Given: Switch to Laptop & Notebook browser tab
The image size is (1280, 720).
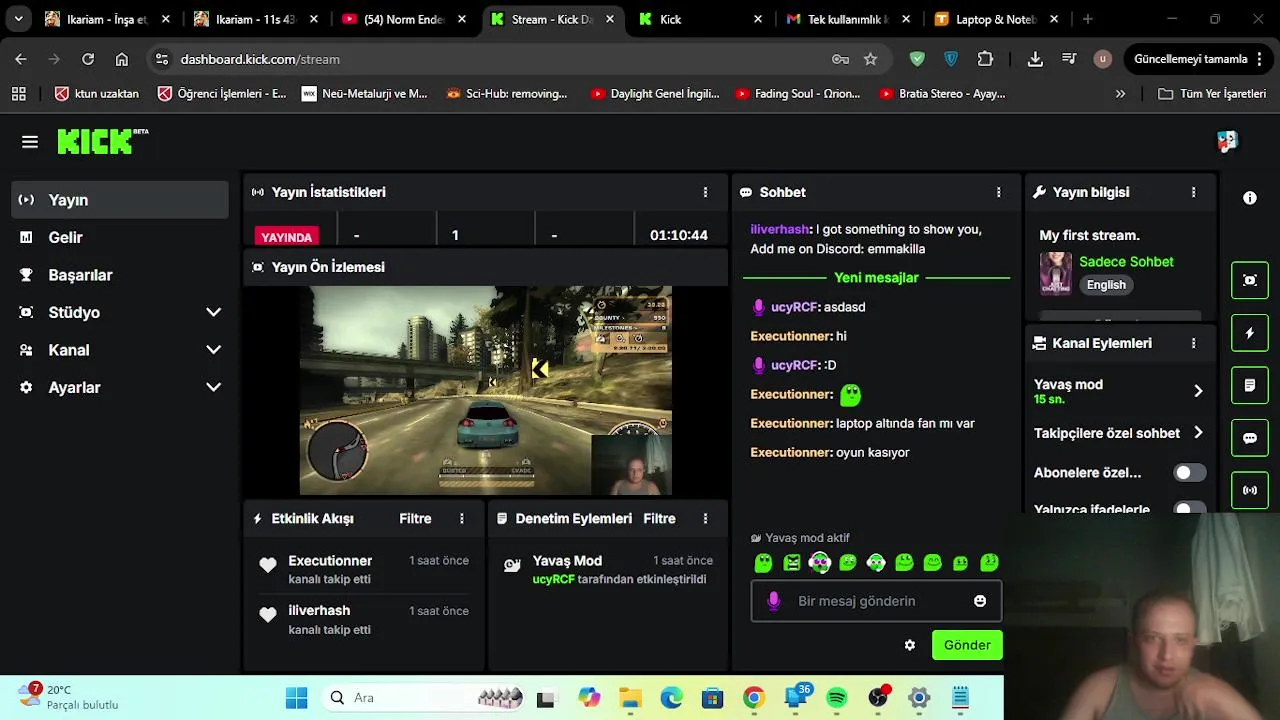Looking at the screenshot, I should click(x=998, y=19).
